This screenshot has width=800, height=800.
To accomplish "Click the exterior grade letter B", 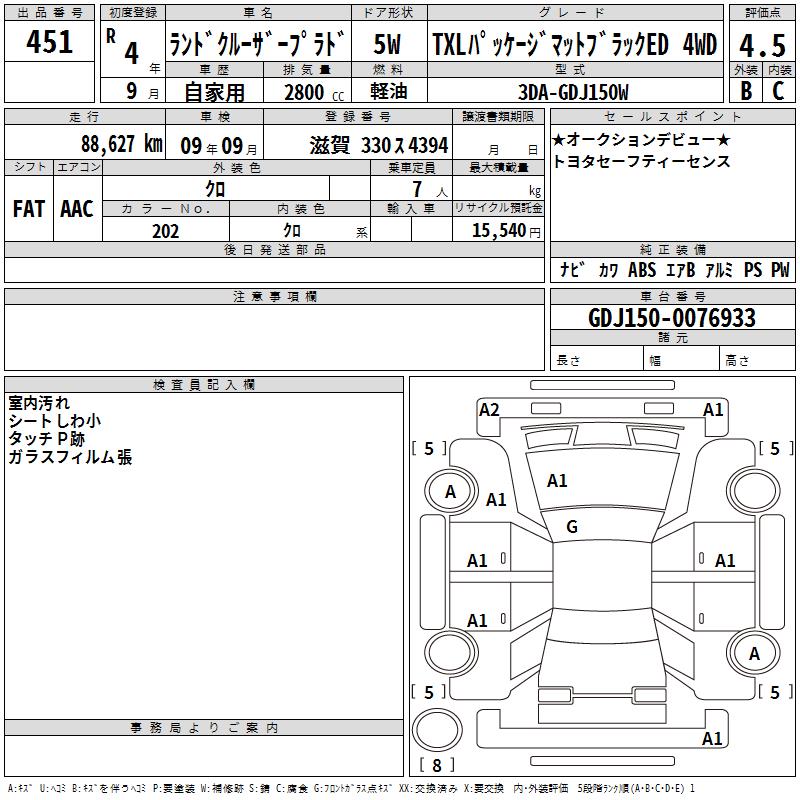I will point(746,91).
